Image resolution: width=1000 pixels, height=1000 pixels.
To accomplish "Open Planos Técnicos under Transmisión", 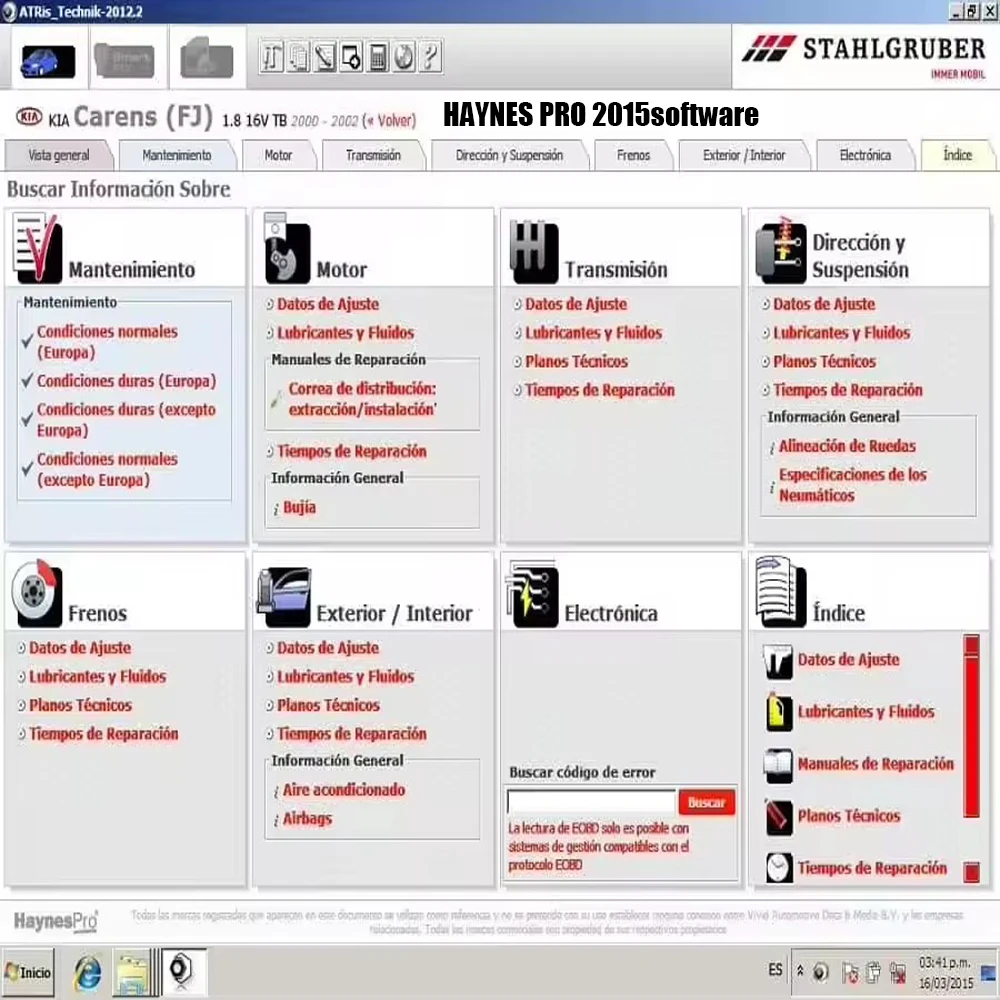I will point(577,362).
